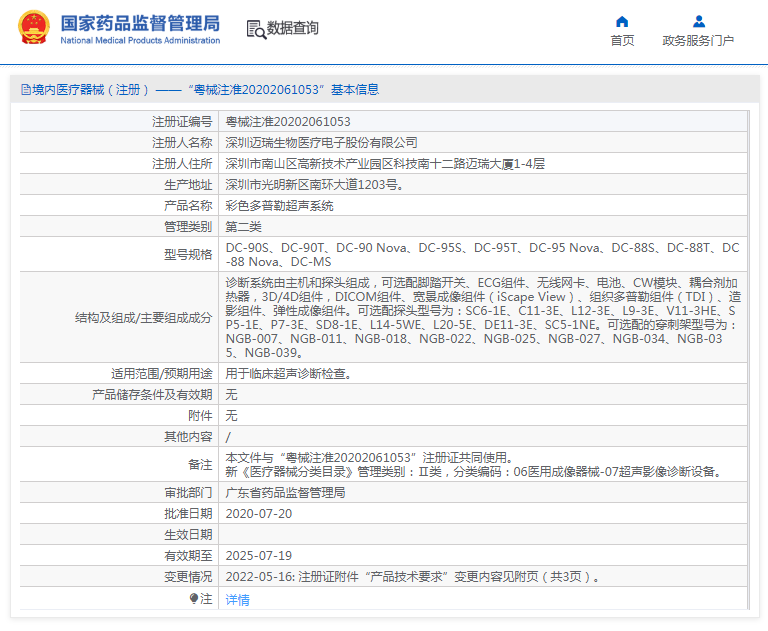Click the 产品名称 label

coord(188,206)
